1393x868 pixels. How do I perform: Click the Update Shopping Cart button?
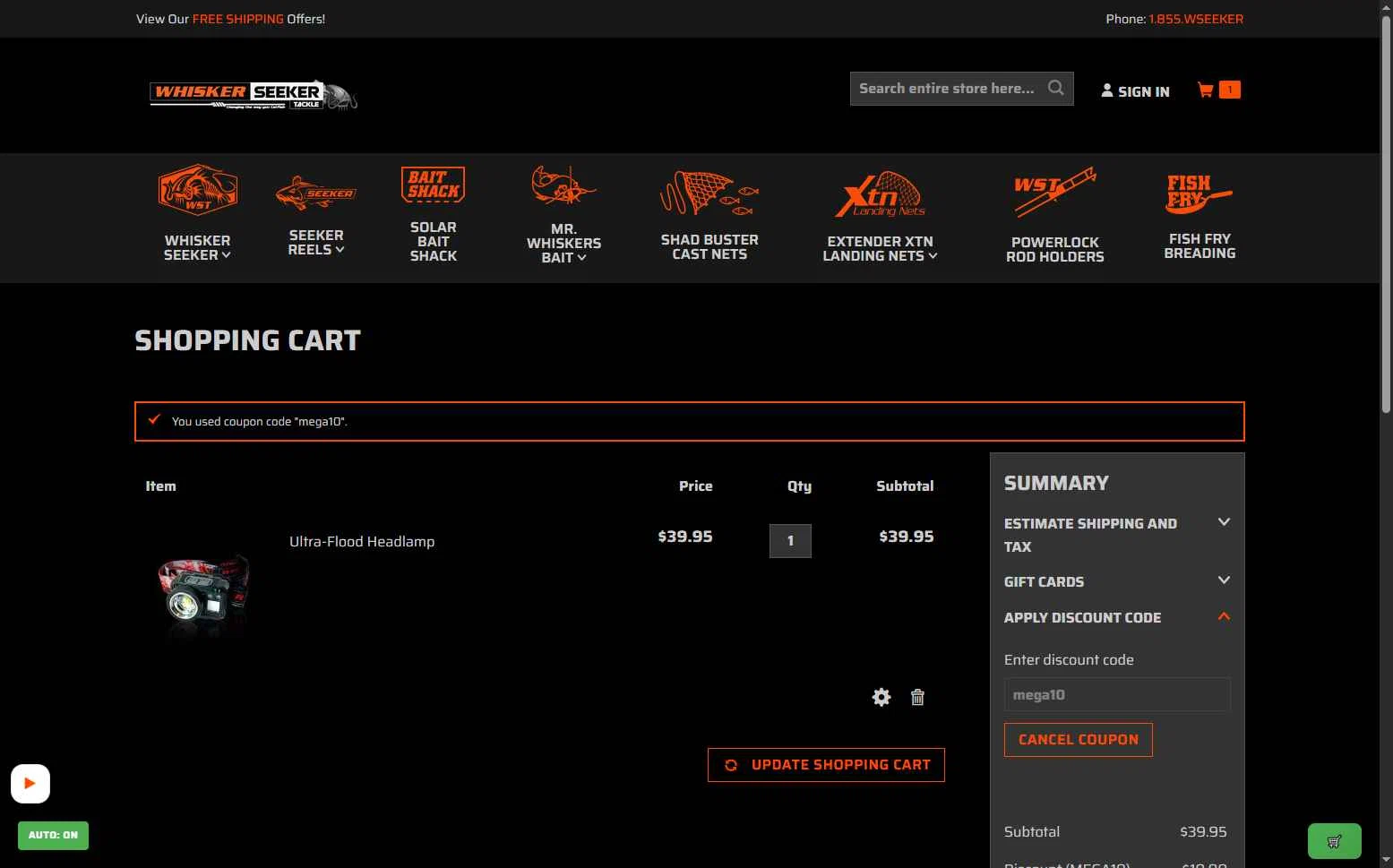coord(826,765)
